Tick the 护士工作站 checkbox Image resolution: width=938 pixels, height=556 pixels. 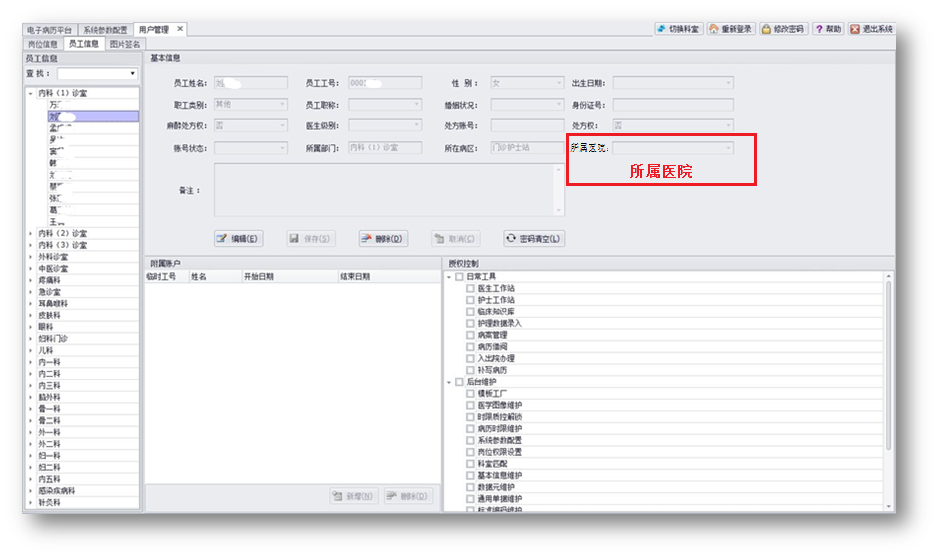(x=470, y=300)
